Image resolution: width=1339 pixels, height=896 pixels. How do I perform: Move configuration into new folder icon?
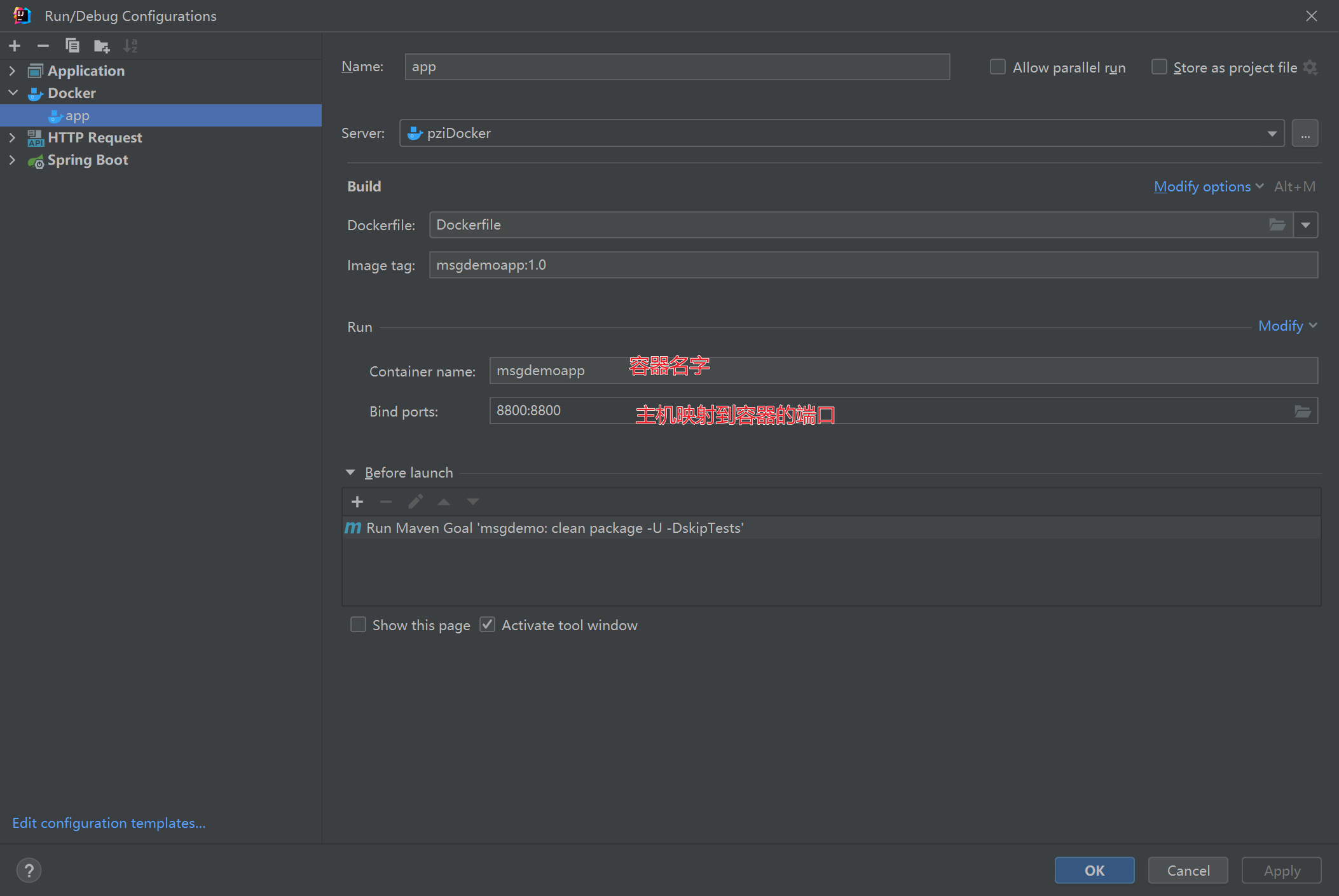tap(102, 46)
